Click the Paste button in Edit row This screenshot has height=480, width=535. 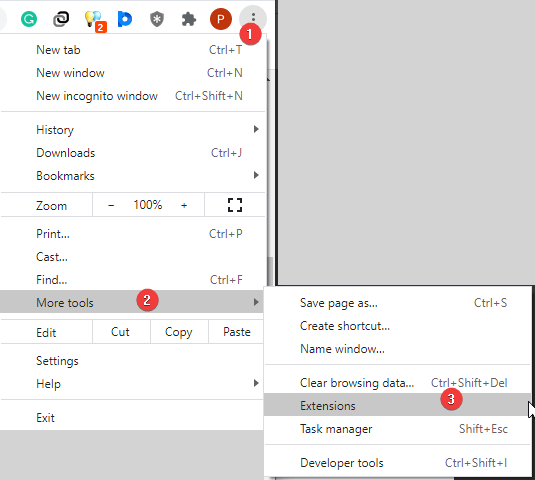click(236, 332)
